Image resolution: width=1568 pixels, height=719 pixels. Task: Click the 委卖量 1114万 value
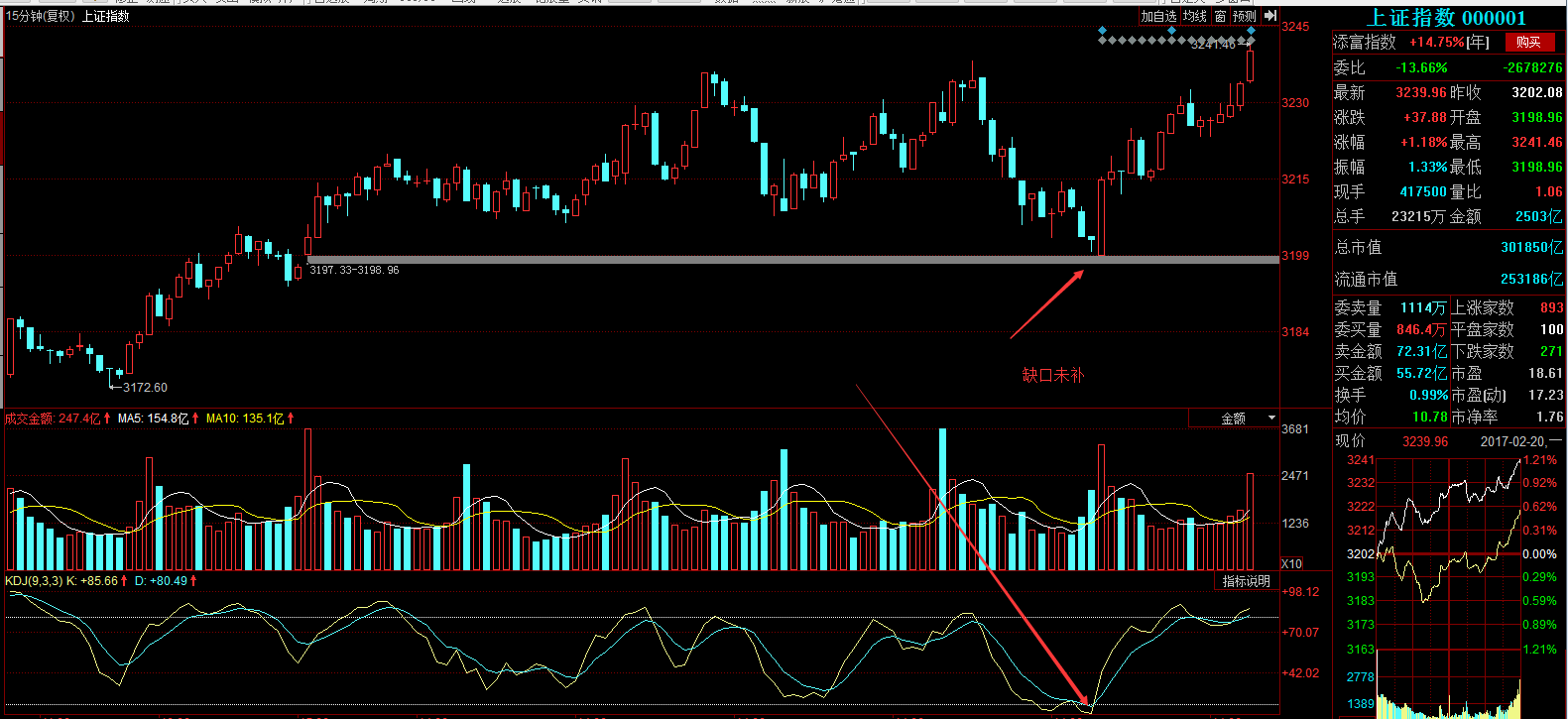1423,308
